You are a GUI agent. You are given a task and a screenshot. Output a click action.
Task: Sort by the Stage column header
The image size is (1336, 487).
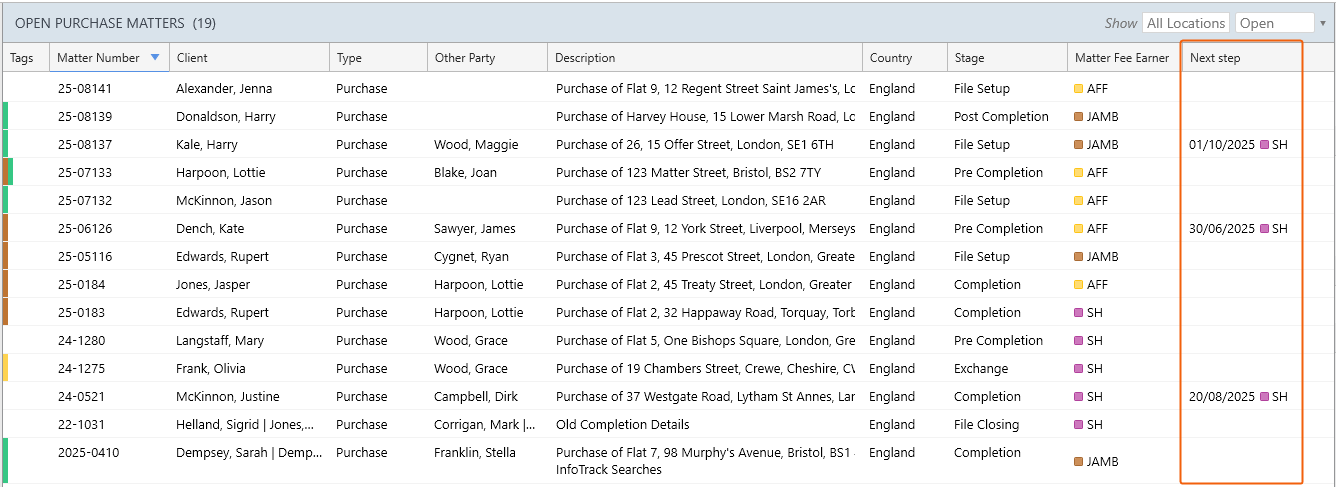click(969, 58)
